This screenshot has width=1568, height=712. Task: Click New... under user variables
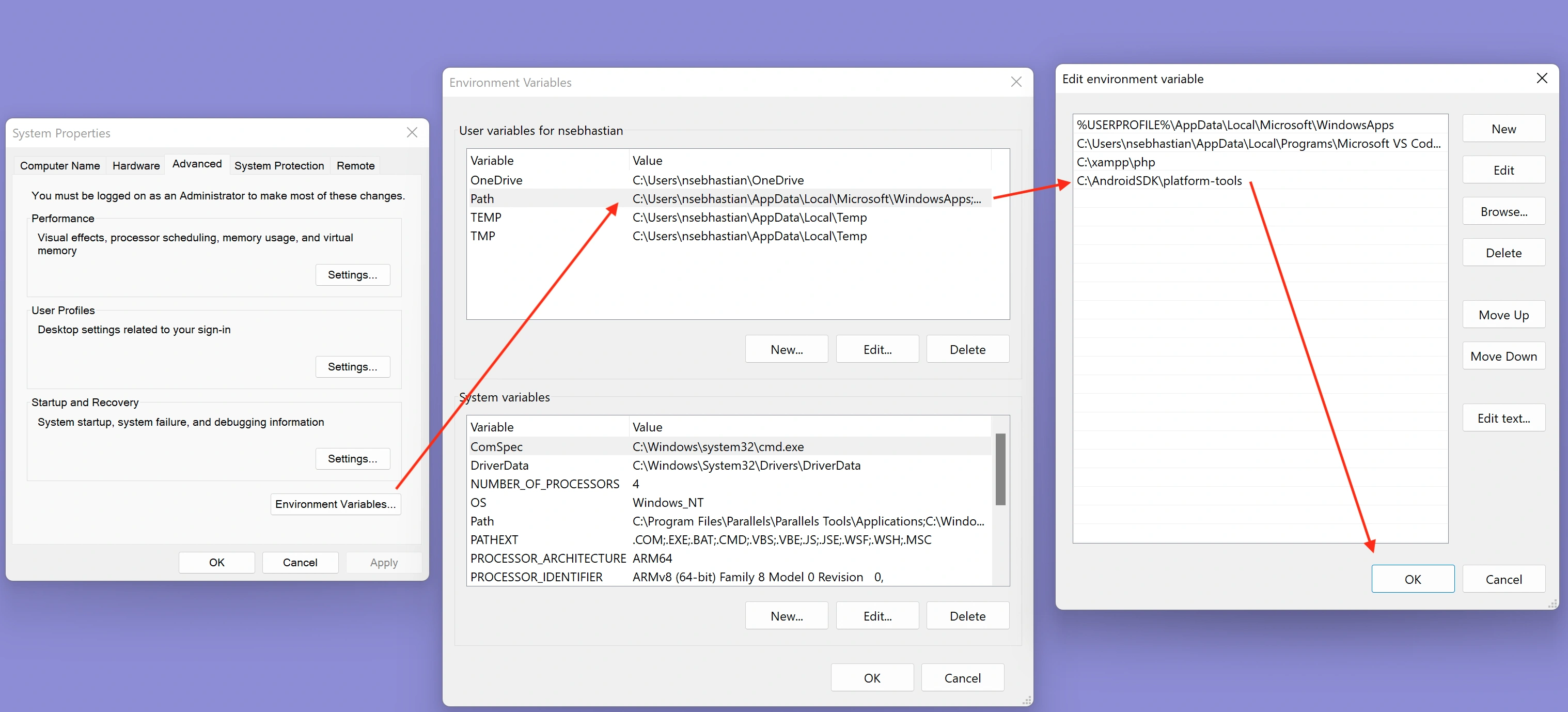point(787,349)
